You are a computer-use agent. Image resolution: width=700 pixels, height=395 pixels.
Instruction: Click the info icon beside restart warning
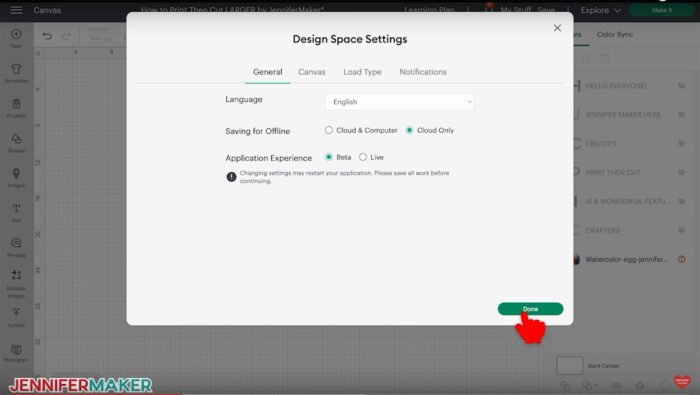tap(231, 177)
